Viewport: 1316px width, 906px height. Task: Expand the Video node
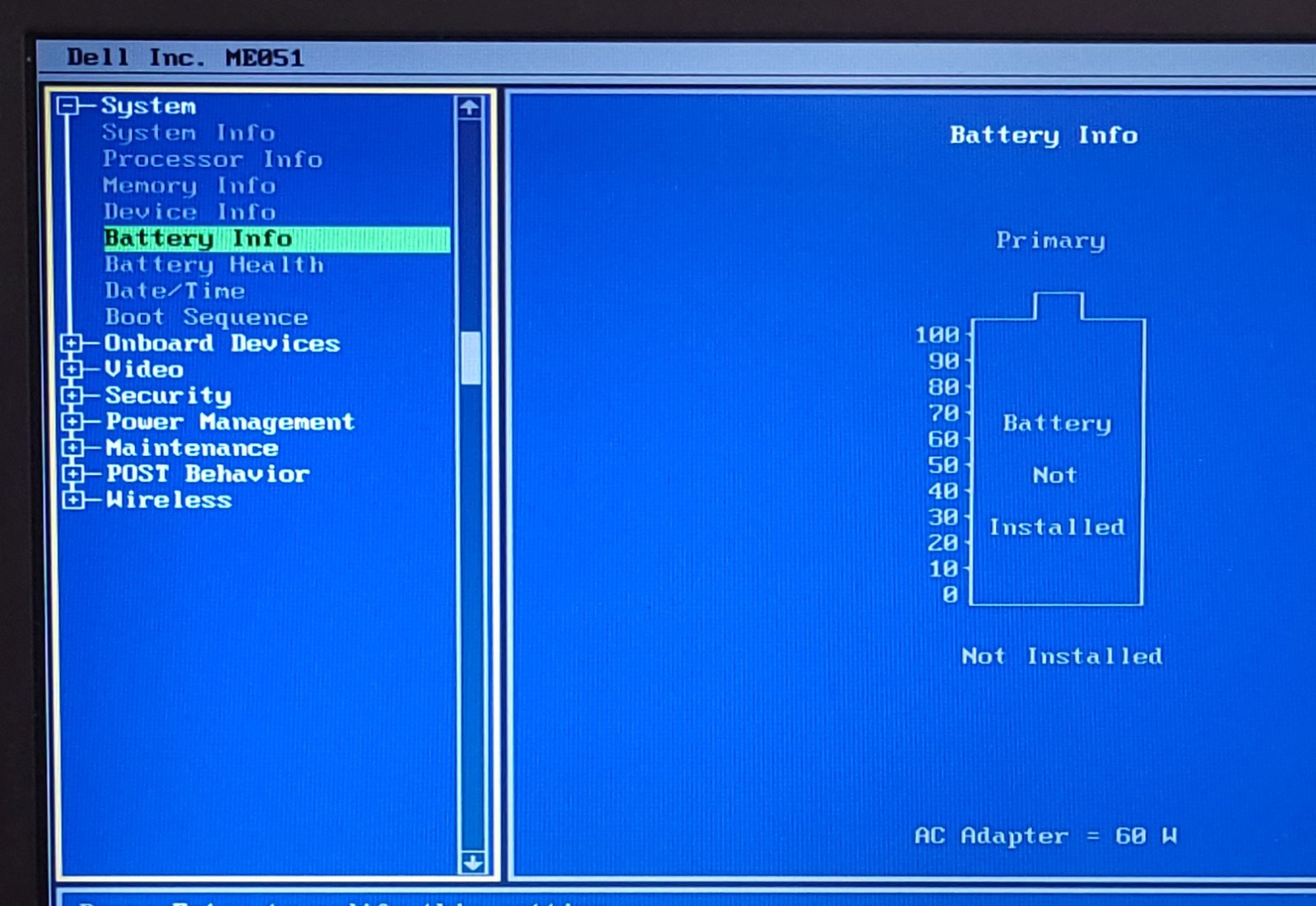tap(72, 369)
